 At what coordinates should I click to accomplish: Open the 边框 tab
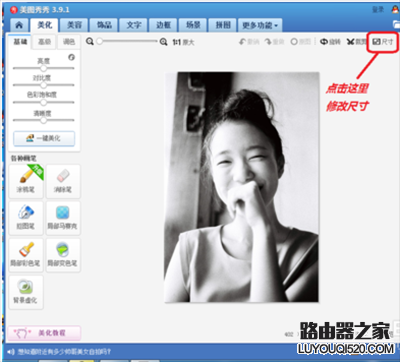coord(163,25)
